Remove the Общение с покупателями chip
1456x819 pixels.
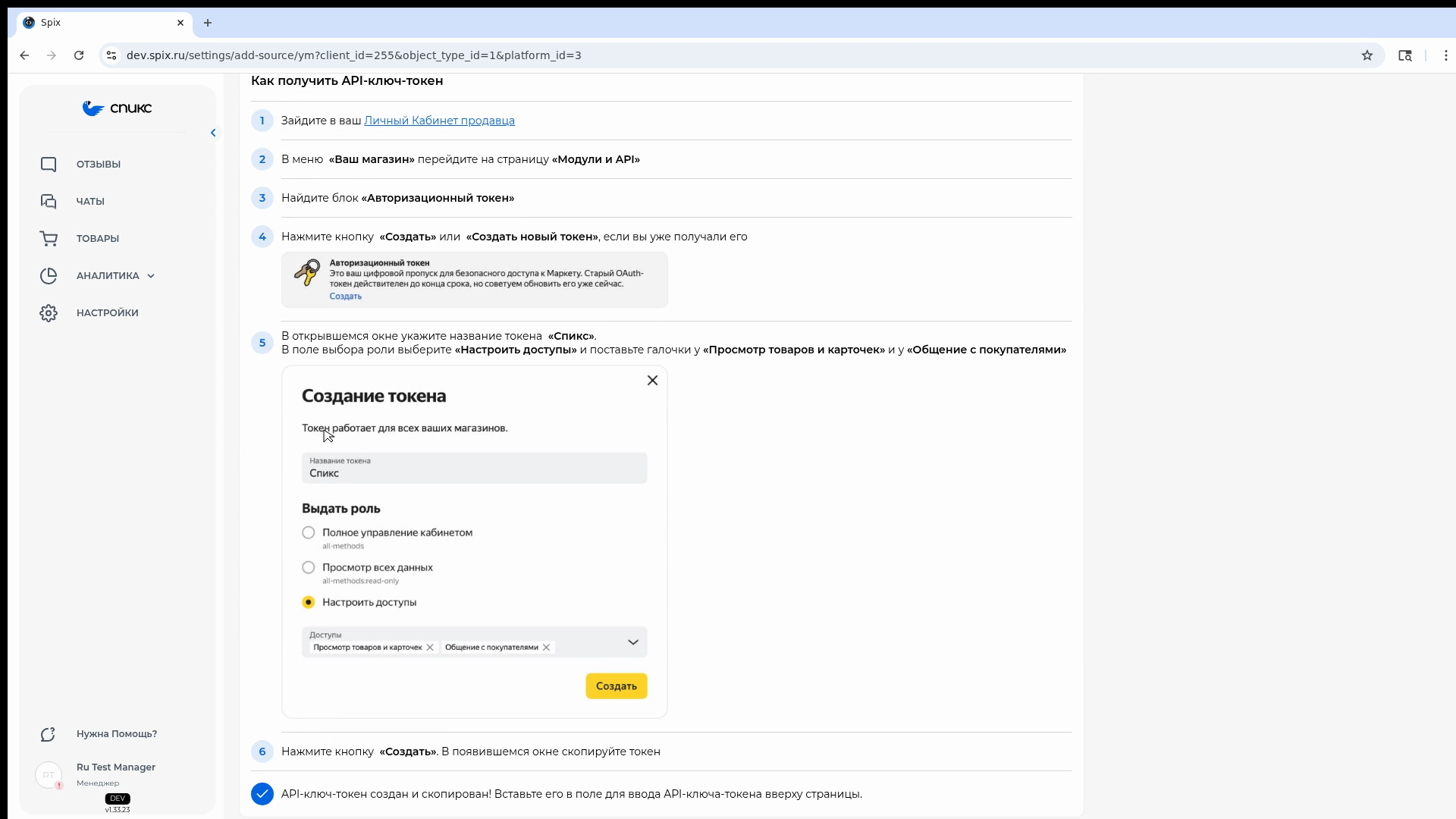pyautogui.click(x=546, y=648)
